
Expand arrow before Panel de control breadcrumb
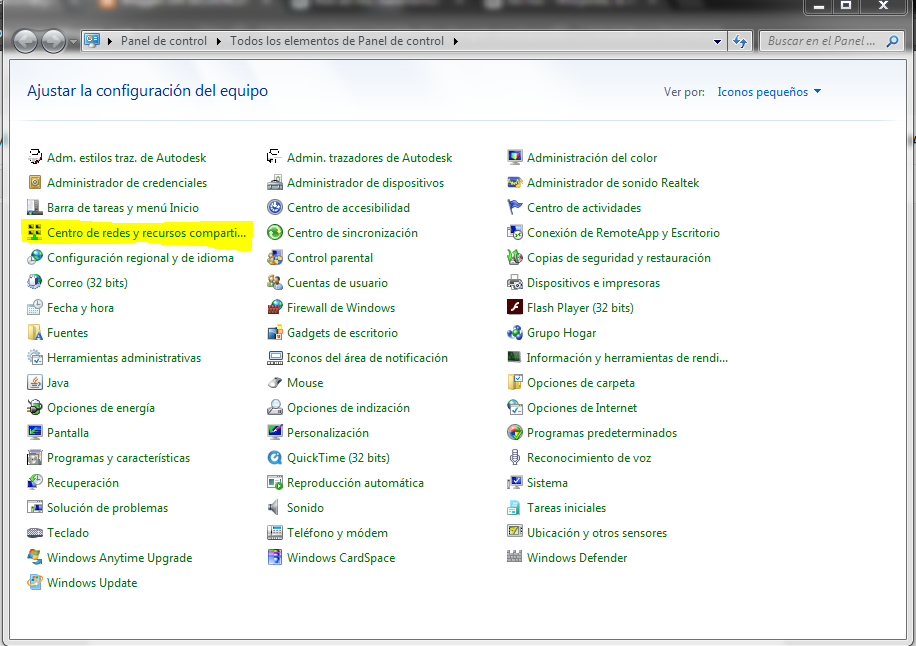(109, 41)
